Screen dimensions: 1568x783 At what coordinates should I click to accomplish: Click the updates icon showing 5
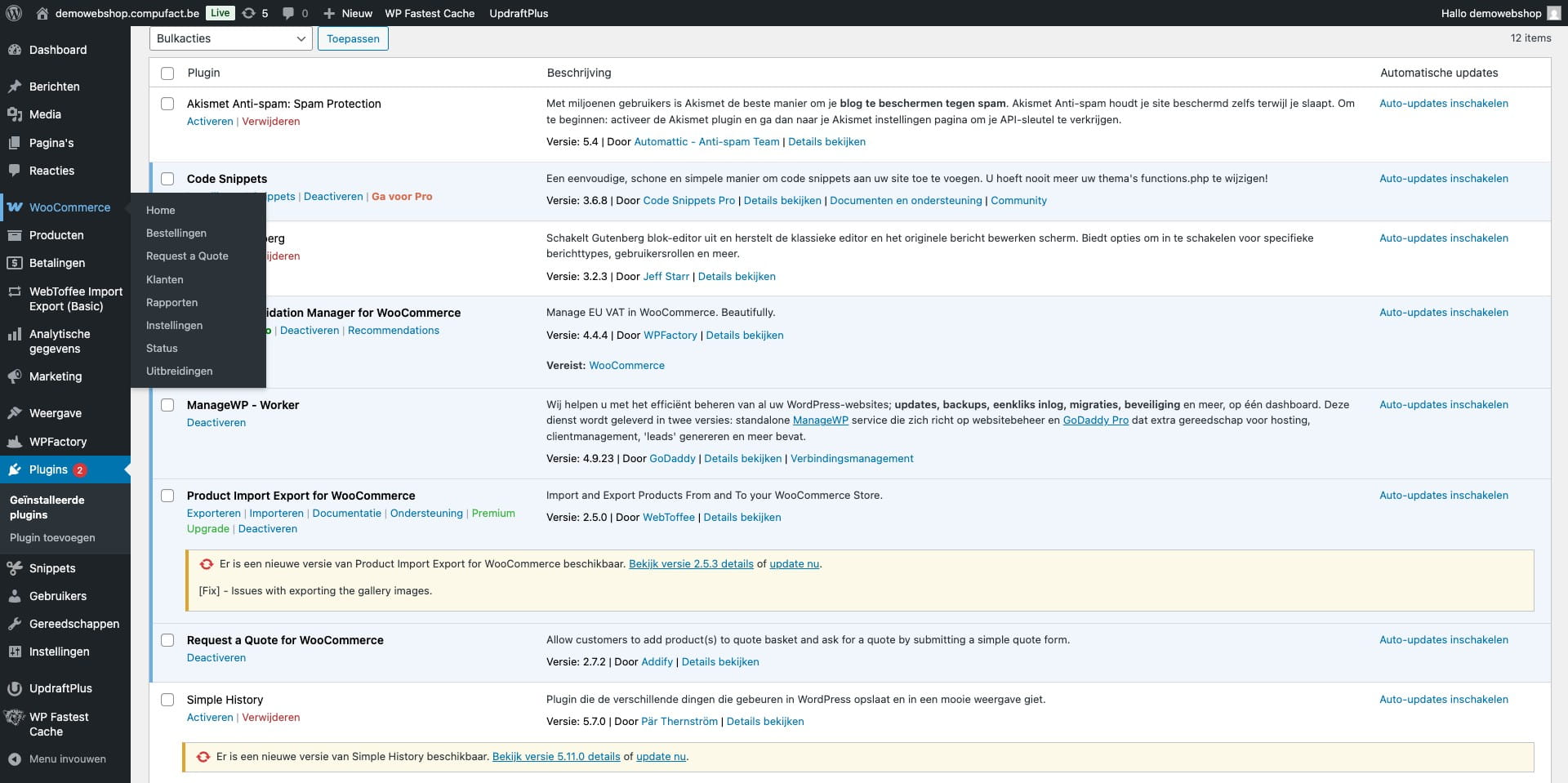(249, 13)
